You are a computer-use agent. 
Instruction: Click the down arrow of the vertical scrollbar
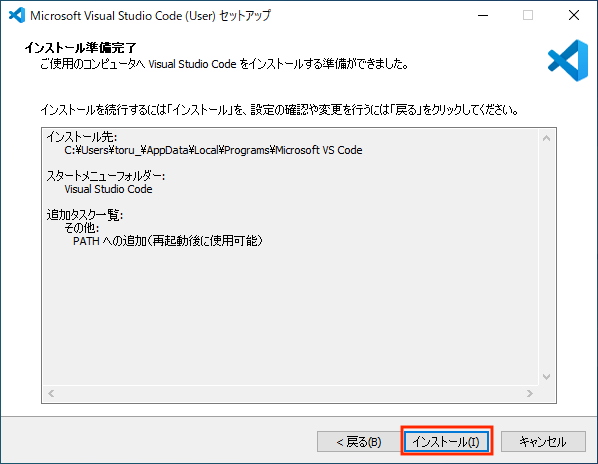pyautogui.click(x=546, y=377)
